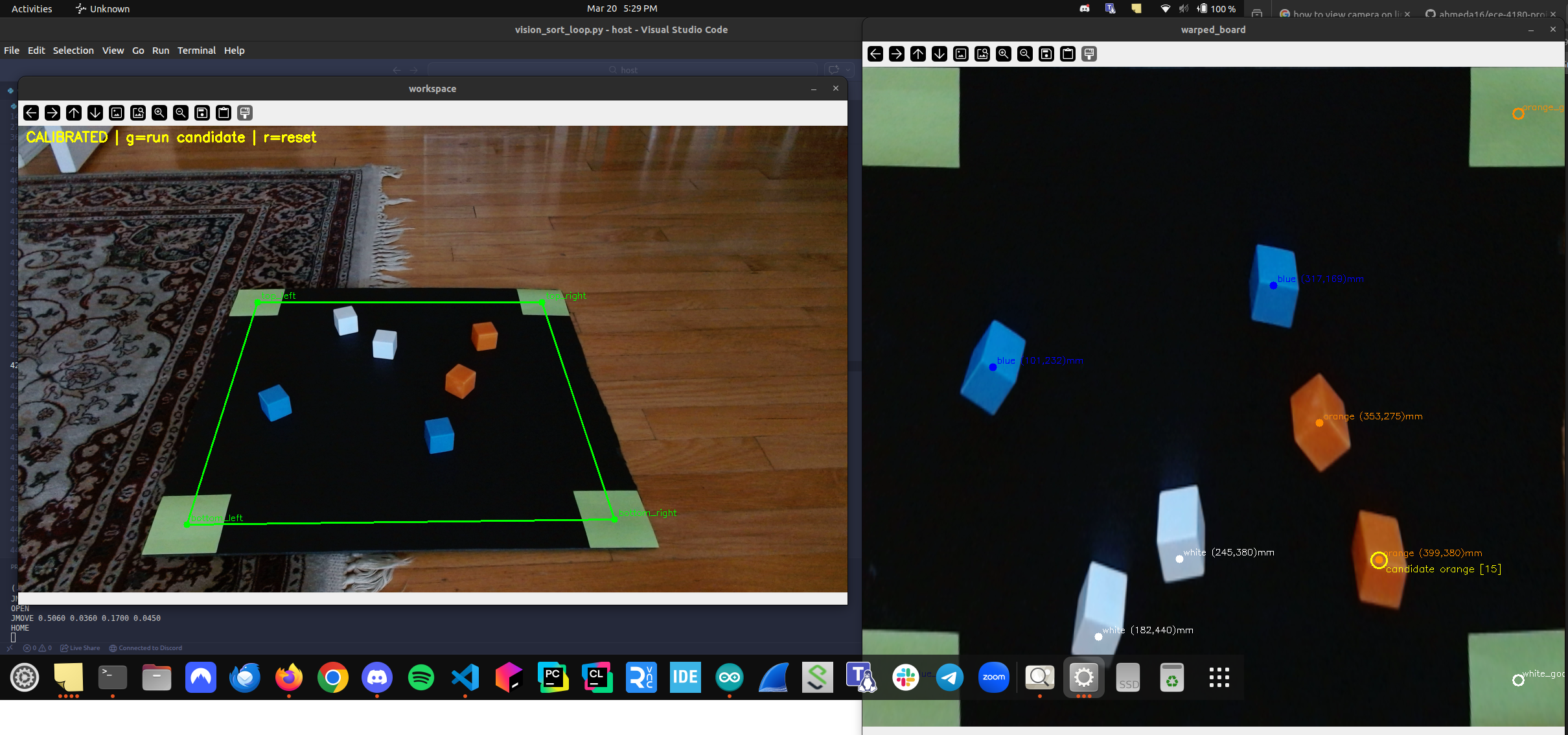
Task: Zoom in on the workspace window image
Action: click(x=159, y=113)
